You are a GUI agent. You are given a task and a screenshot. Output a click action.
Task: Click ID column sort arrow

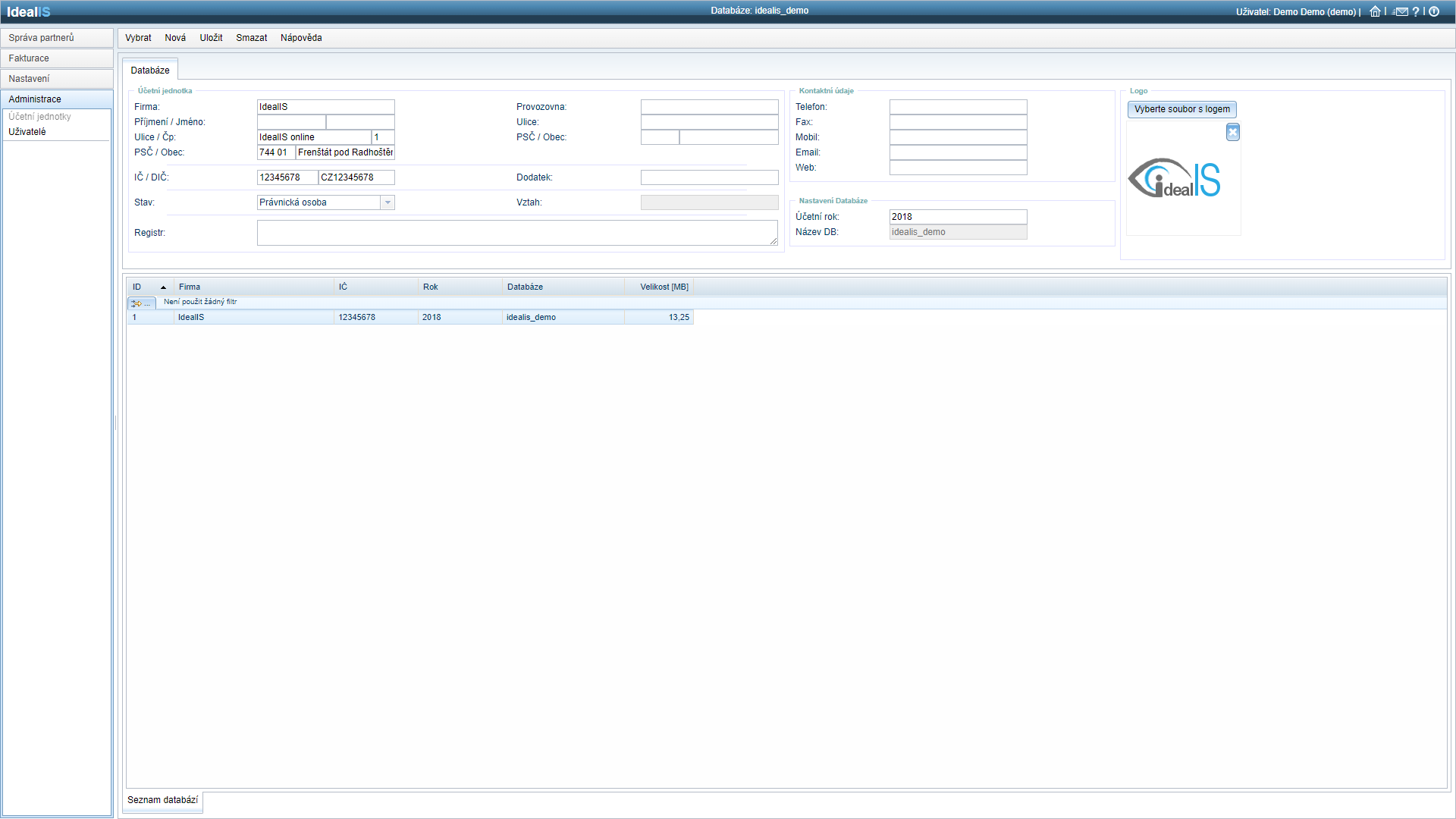pyautogui.click(x=163, y=287)
